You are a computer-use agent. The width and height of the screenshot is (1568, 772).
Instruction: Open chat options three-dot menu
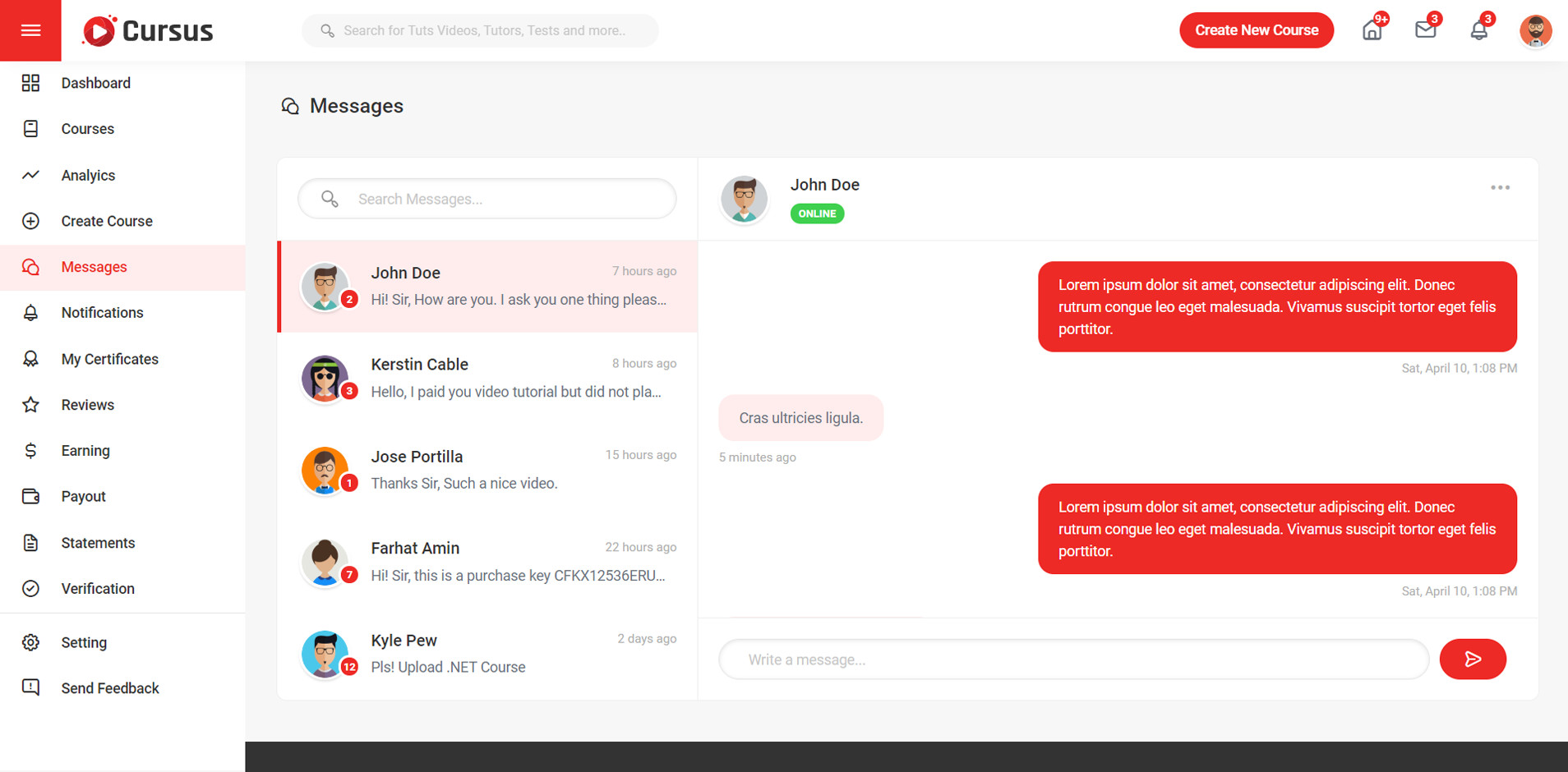(x=1500, y=188)
